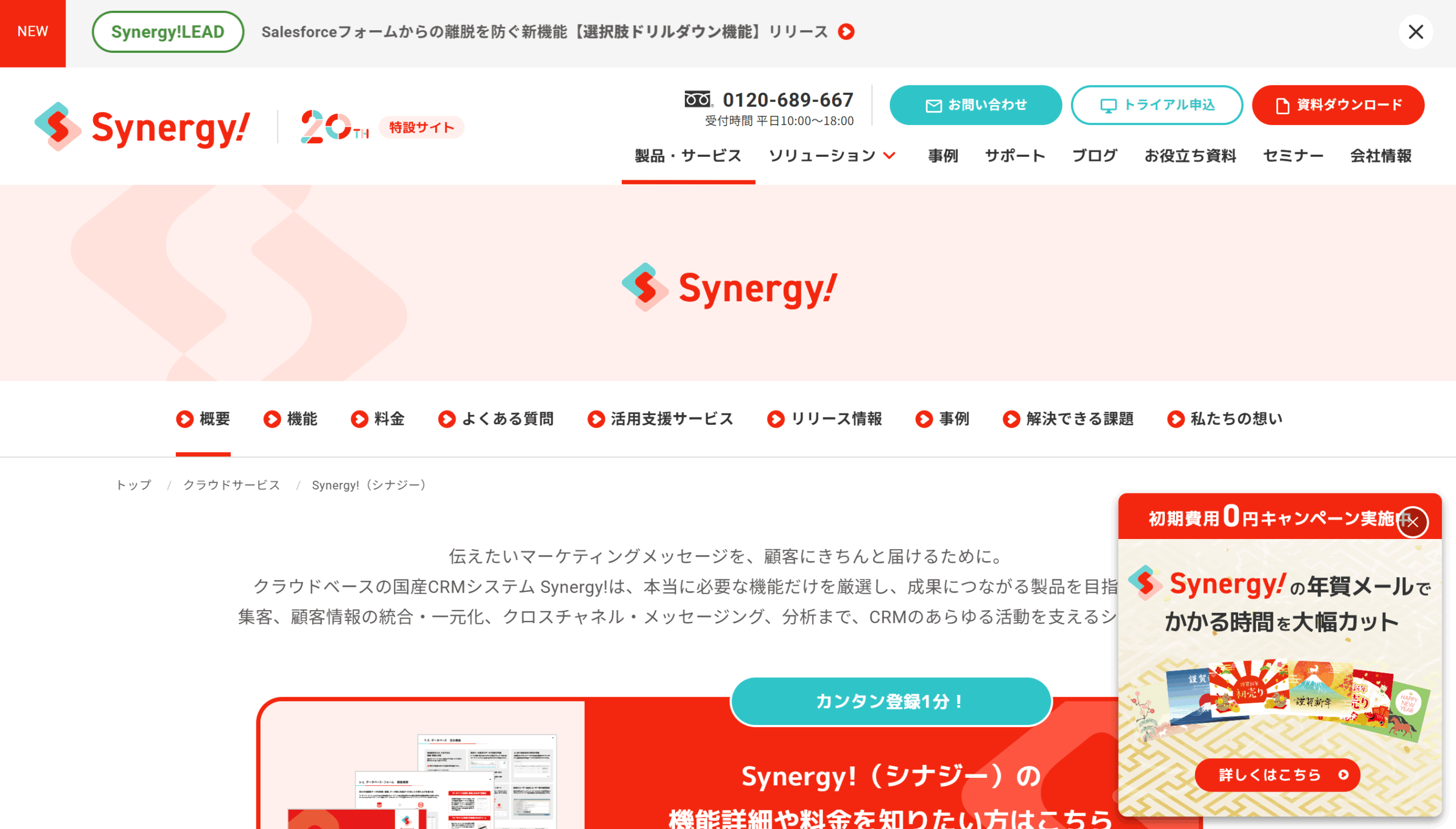Click the カンタン登録1分！ button
Screen dimensions: 1456x829
pyautogui.click(x=891, y=702)
